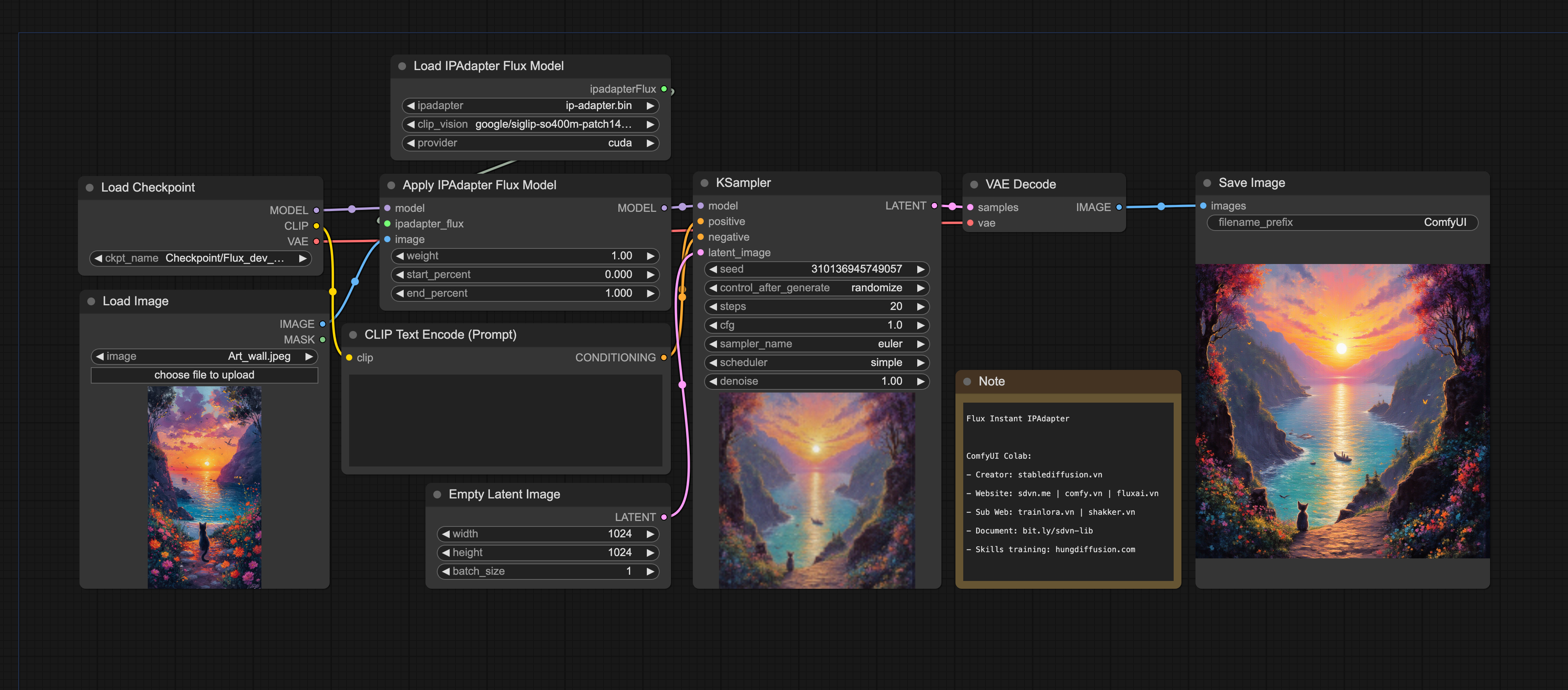Collapse the Load Checkpoint node dot

[x=90, y=187]
